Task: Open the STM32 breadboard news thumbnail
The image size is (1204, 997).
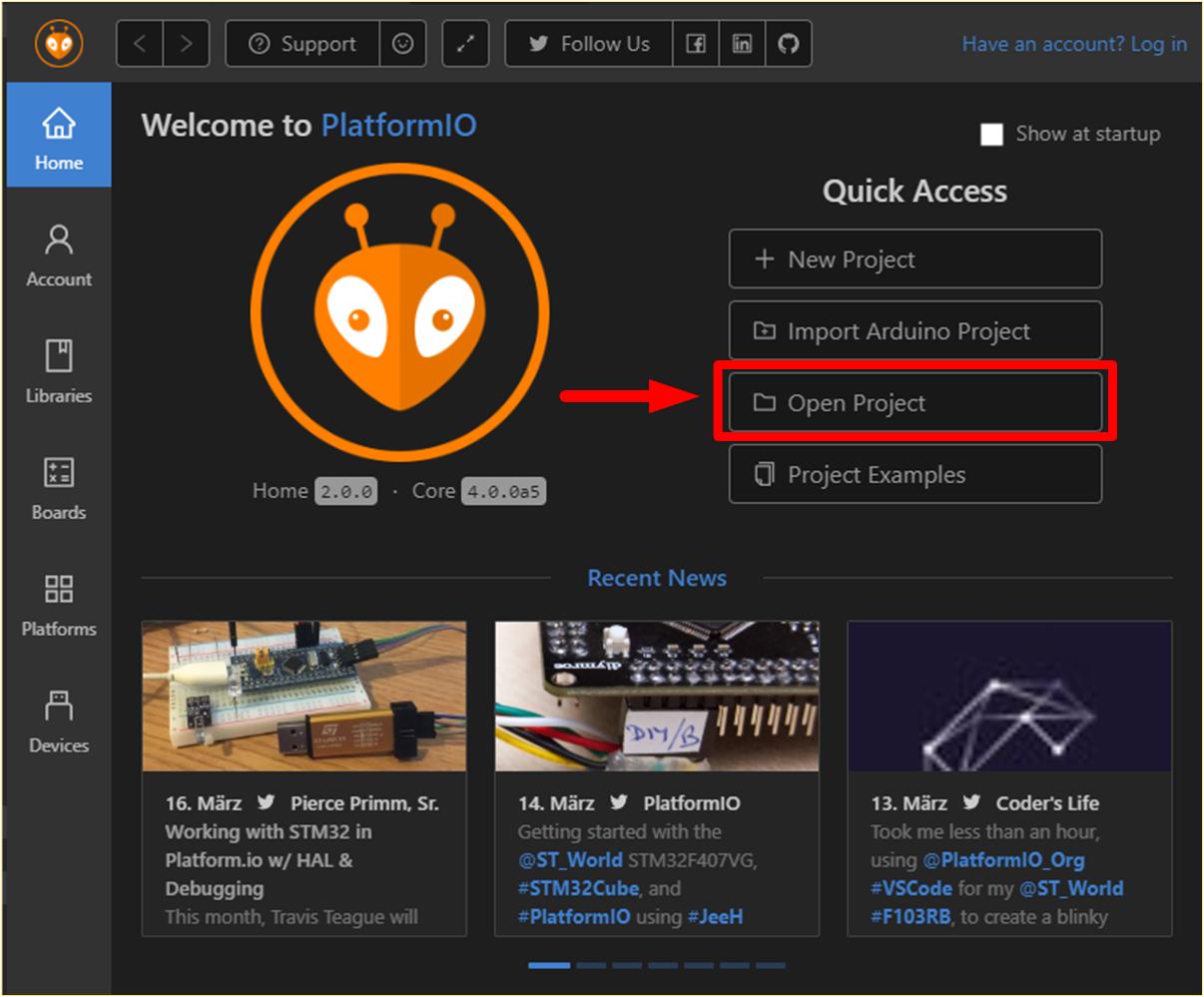Action: coord(304,697)
